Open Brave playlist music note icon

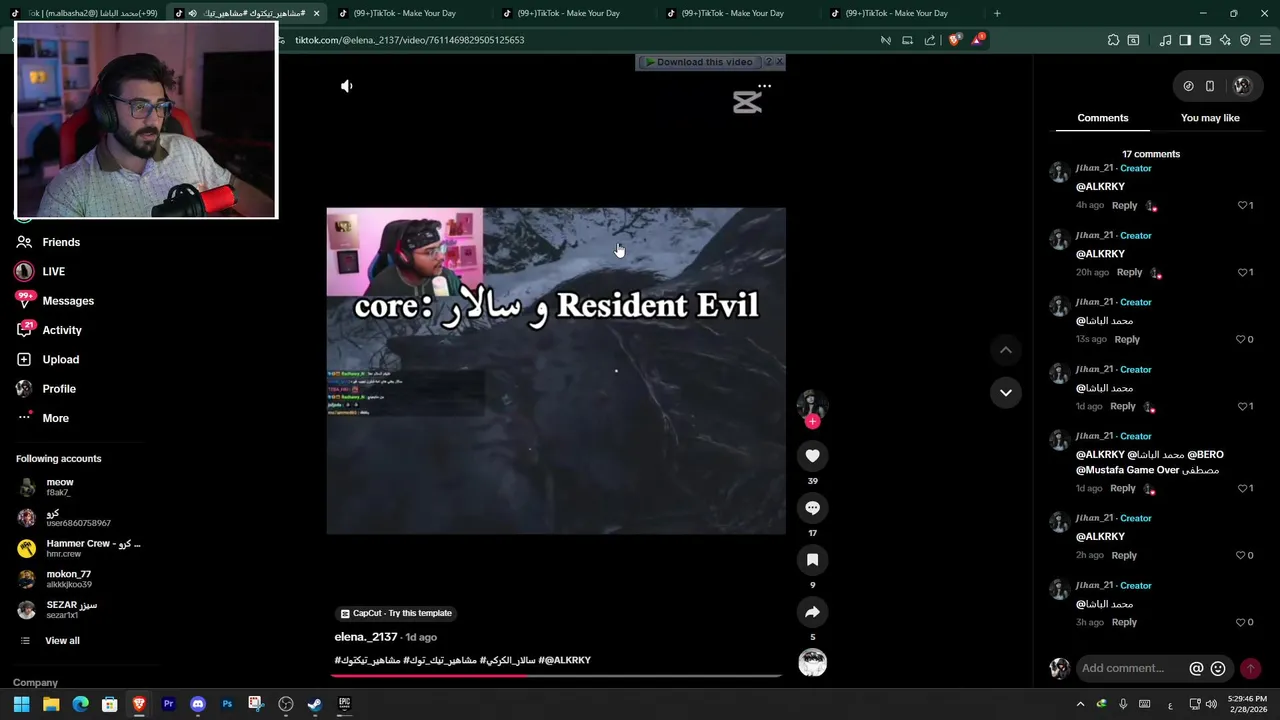pos(1165,40)
